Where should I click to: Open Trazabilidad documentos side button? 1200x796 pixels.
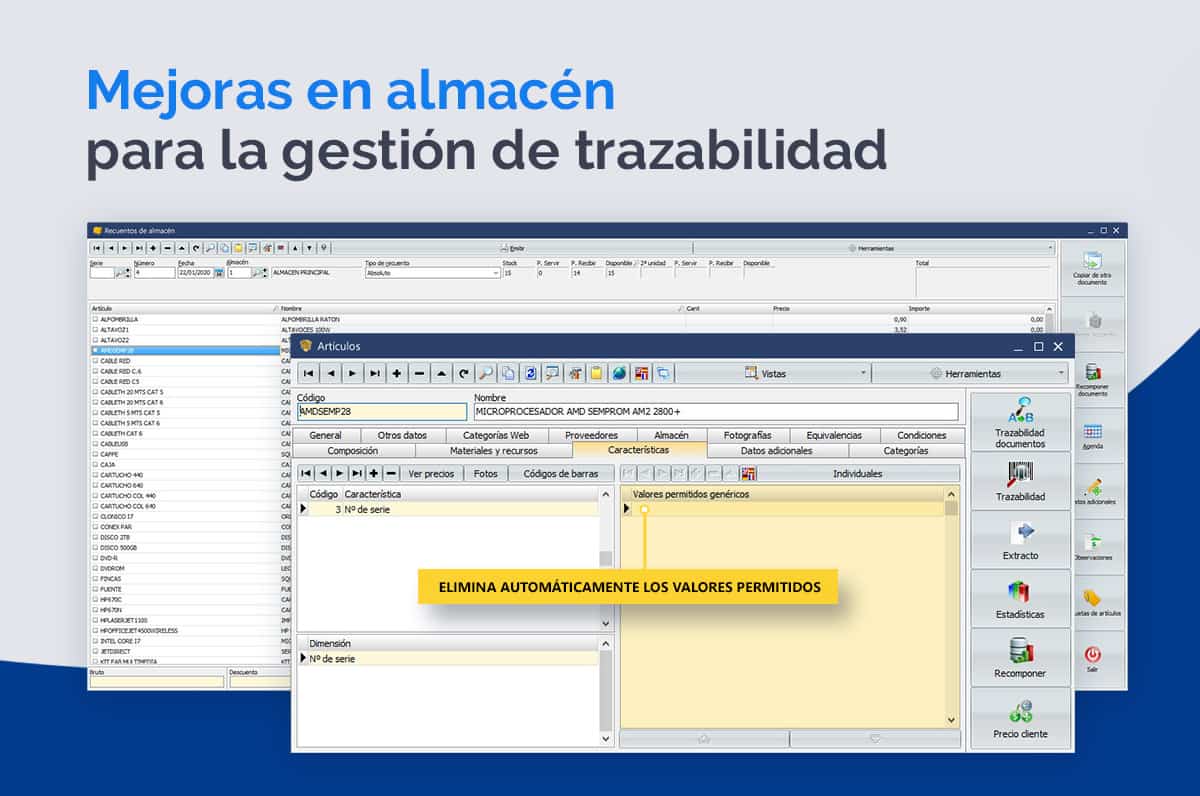pos(1019,423)
